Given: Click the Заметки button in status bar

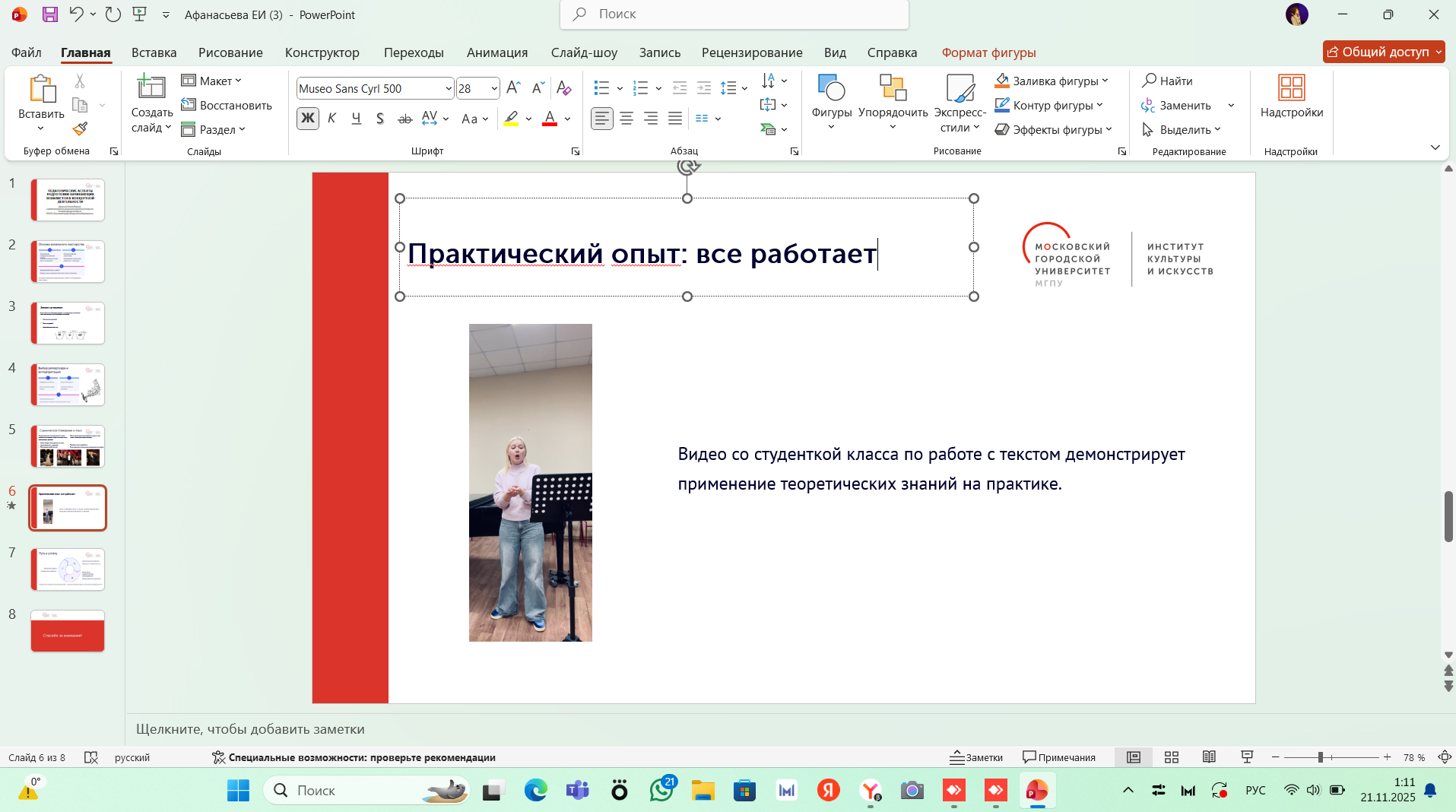Looking at the screenshot, I should [x=976, y=757].
